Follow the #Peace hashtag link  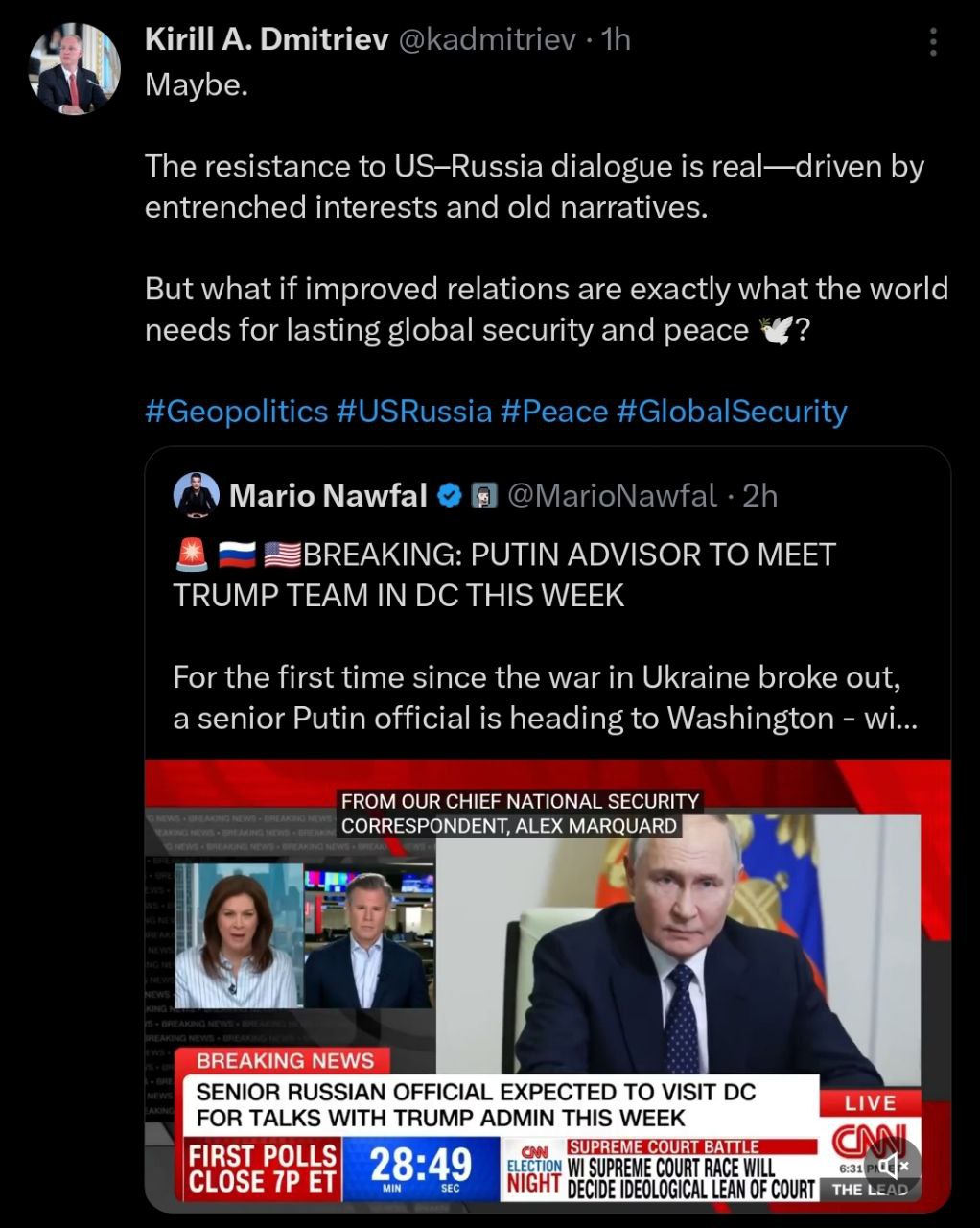[554, 412]
